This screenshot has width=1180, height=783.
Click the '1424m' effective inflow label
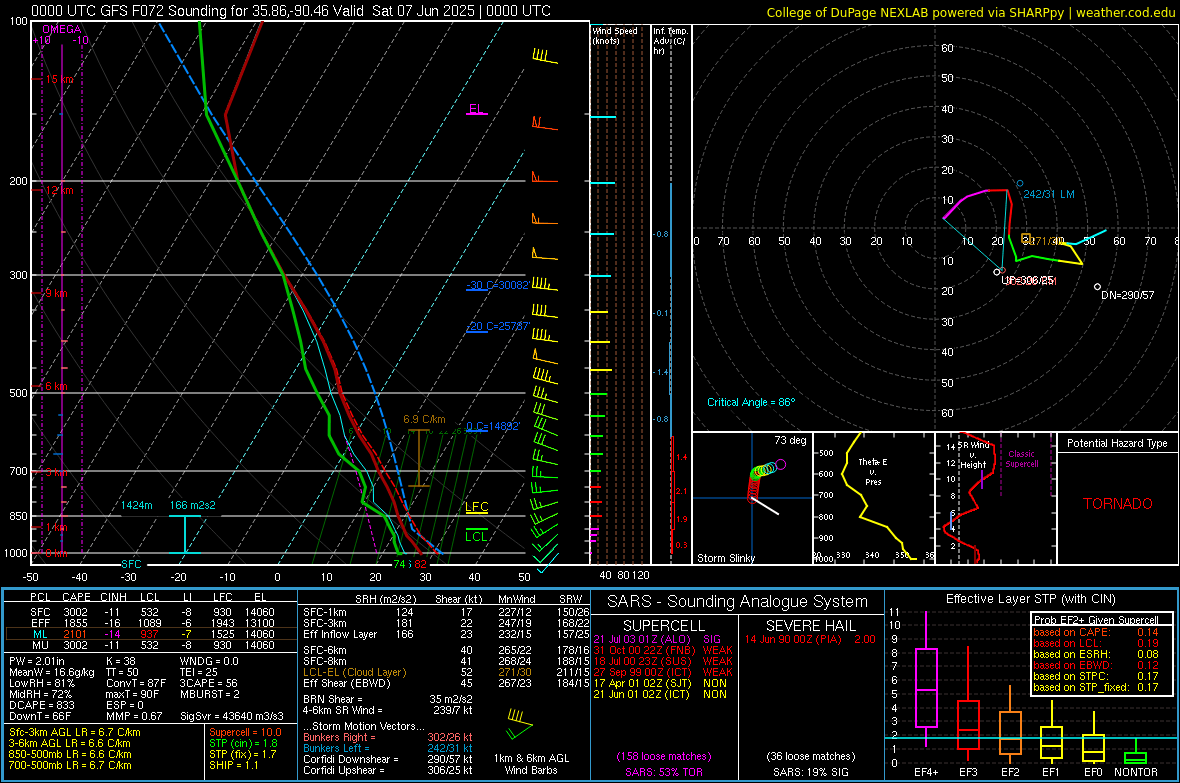click(136, 505)
